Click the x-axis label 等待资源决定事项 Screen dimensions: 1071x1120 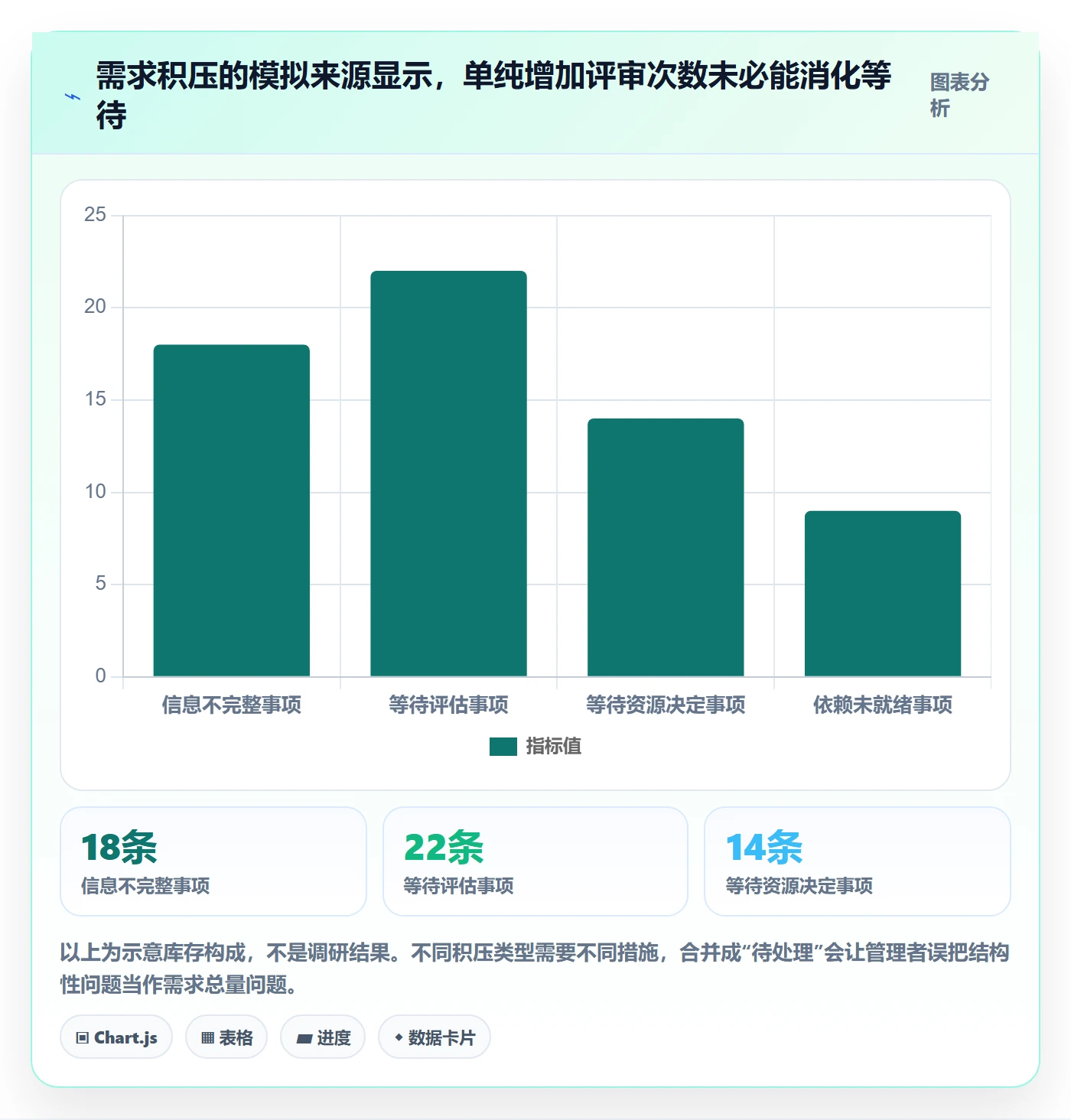point(666,705)
